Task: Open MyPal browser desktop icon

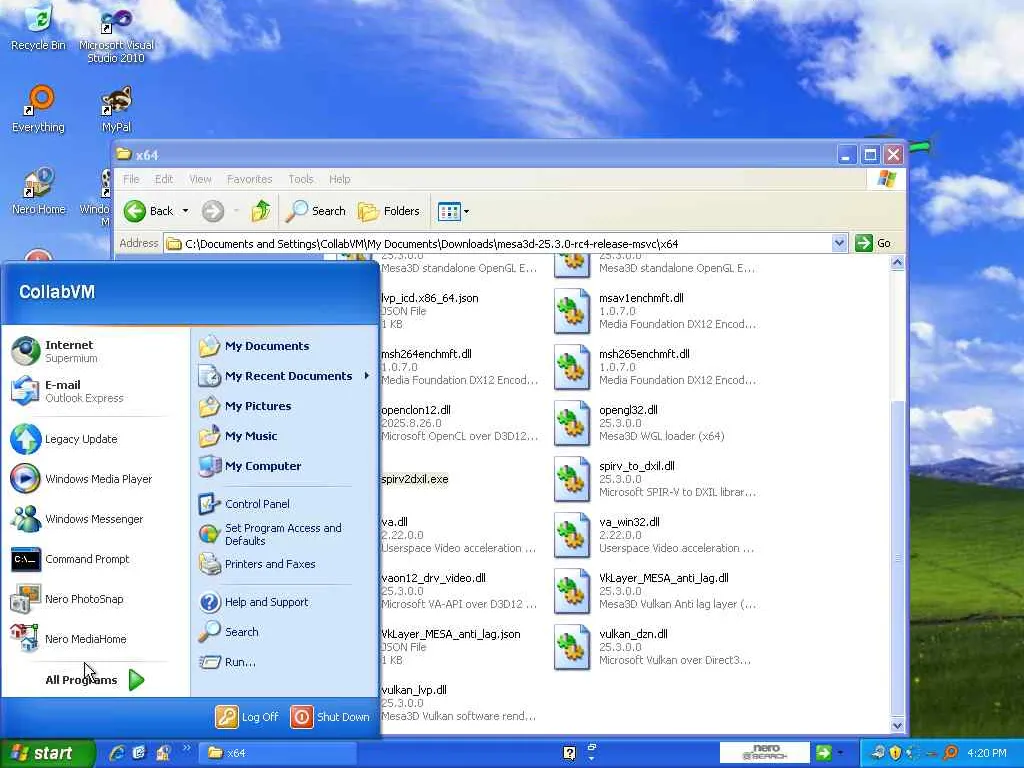Action: 116,109
